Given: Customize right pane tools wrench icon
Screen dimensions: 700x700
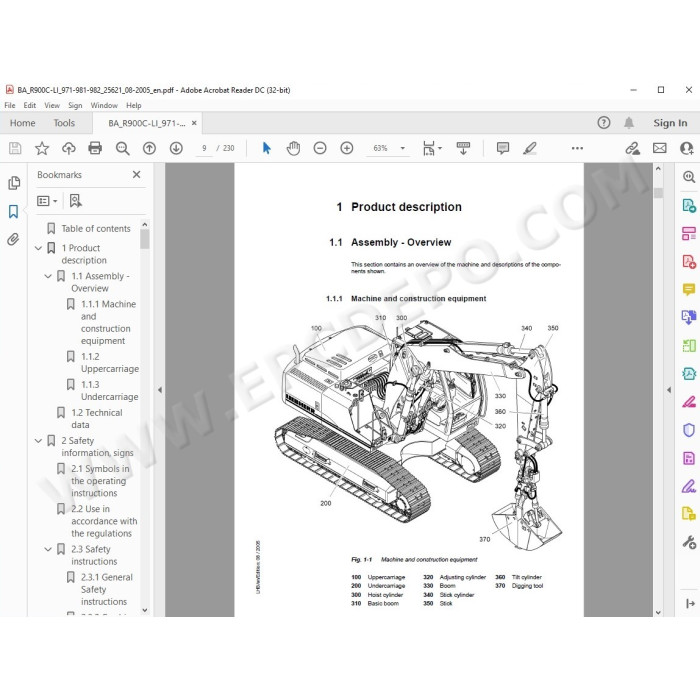Looking at the screenshot, I should point(689,542).
